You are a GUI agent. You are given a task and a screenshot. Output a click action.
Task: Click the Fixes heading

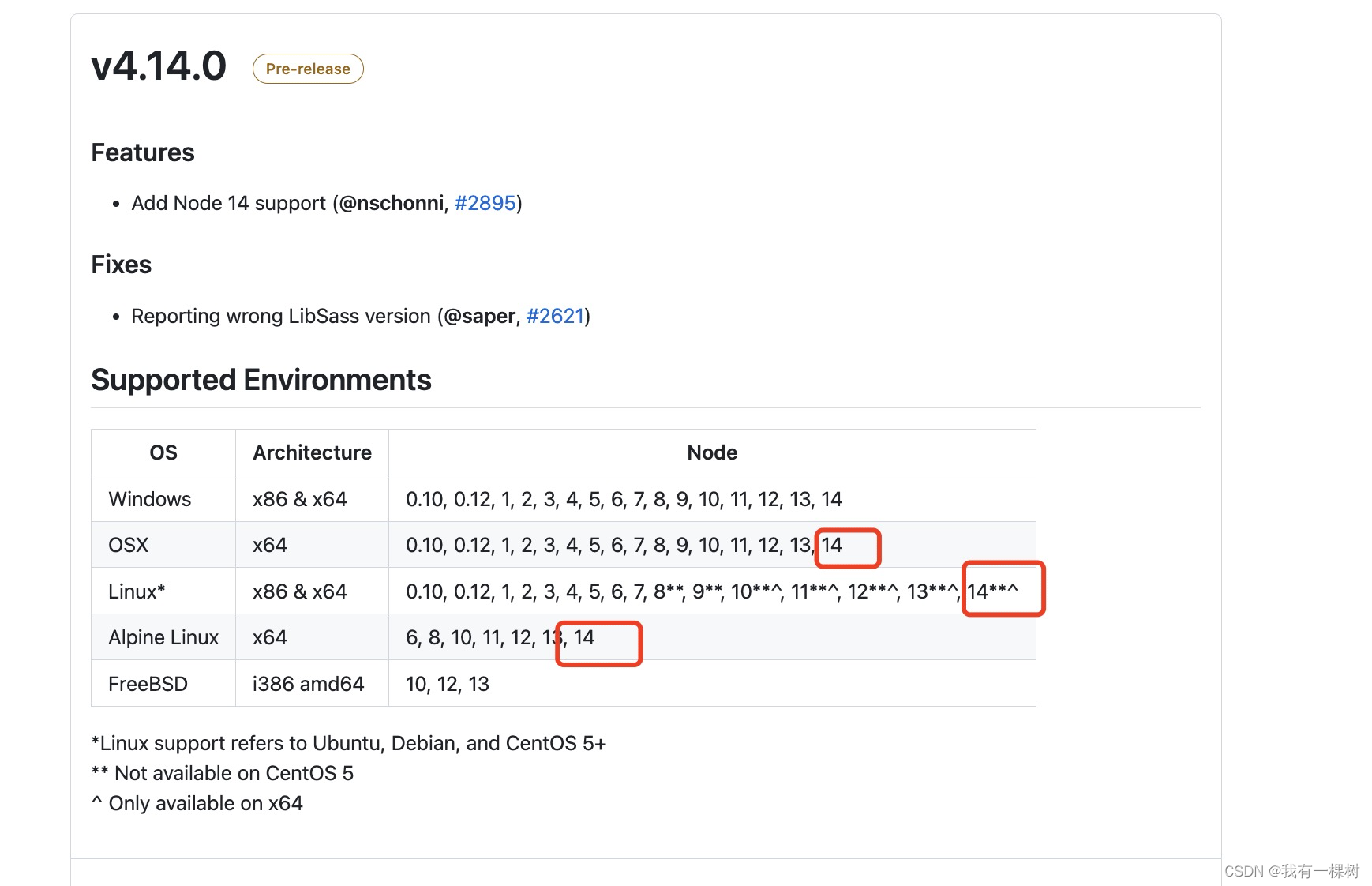122,265
